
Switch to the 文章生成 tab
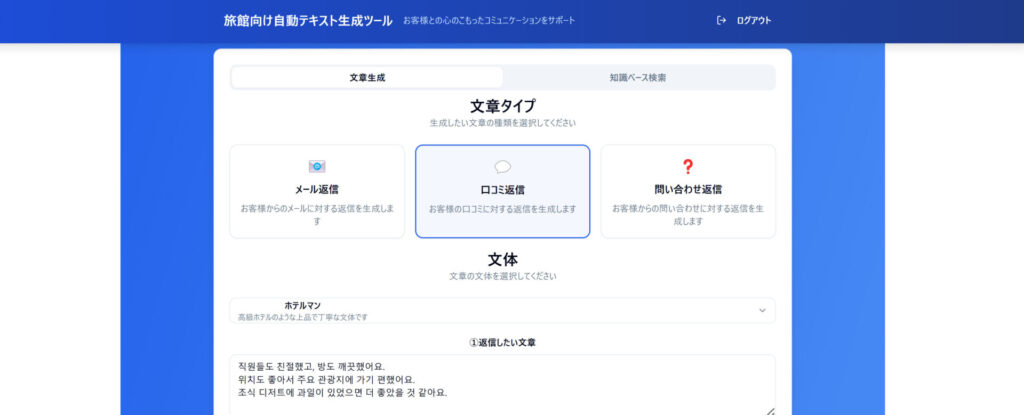pyautogui.click(x=367, y=77)
